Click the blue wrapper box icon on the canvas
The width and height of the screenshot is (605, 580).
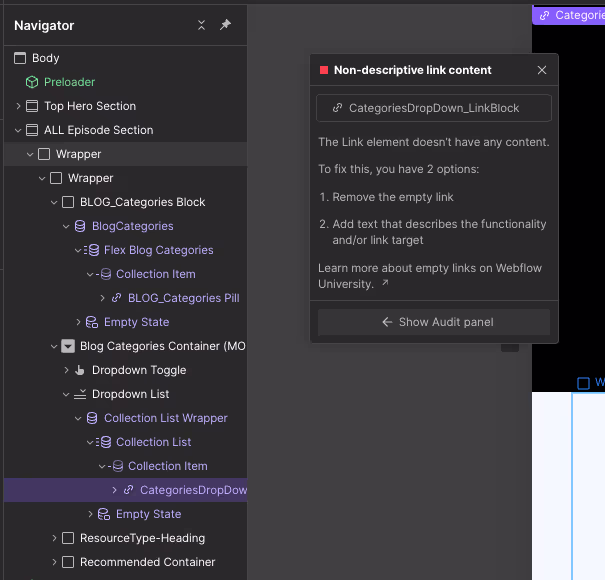(x=583, y=383)
